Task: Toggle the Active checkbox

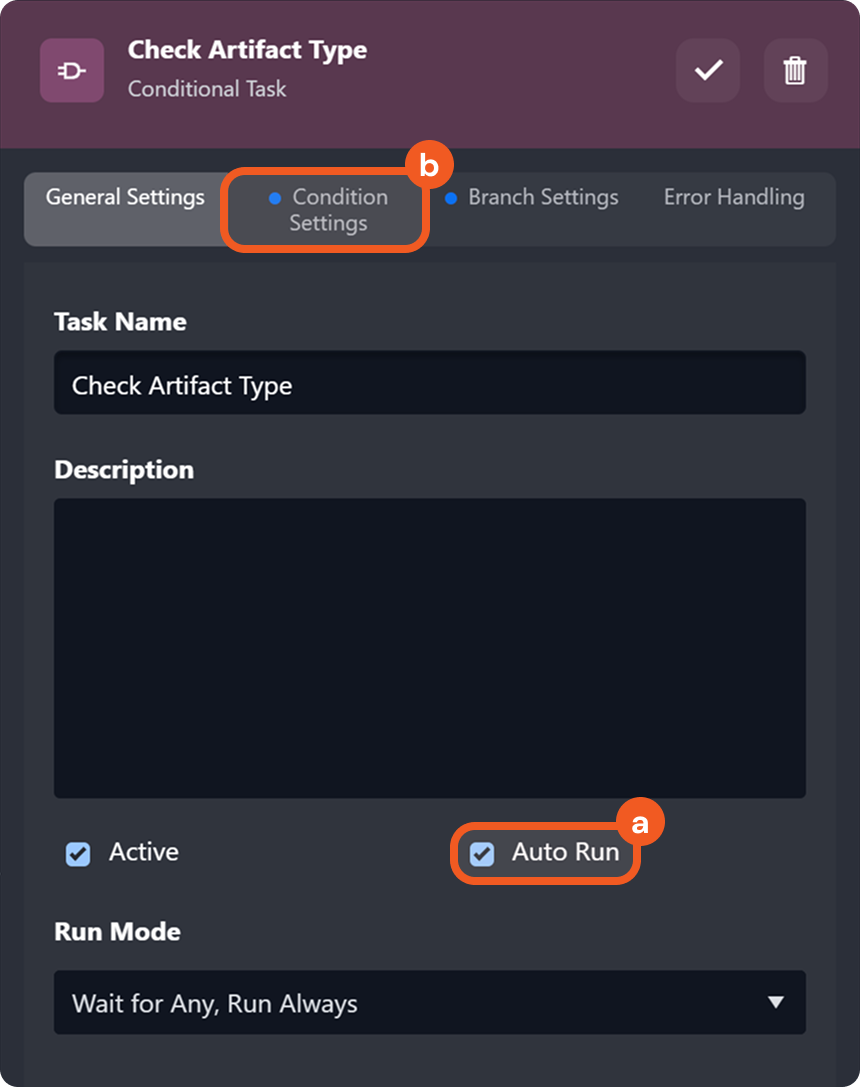Action: pyautogui.click(x=78, y=854)
